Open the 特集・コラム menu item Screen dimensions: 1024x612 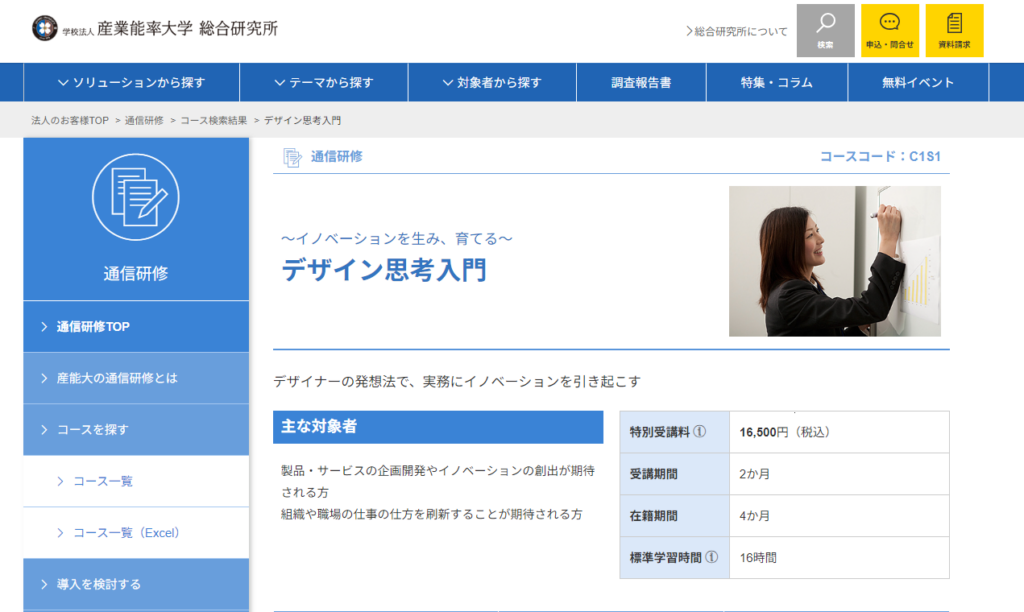click(x=776, y=83)
